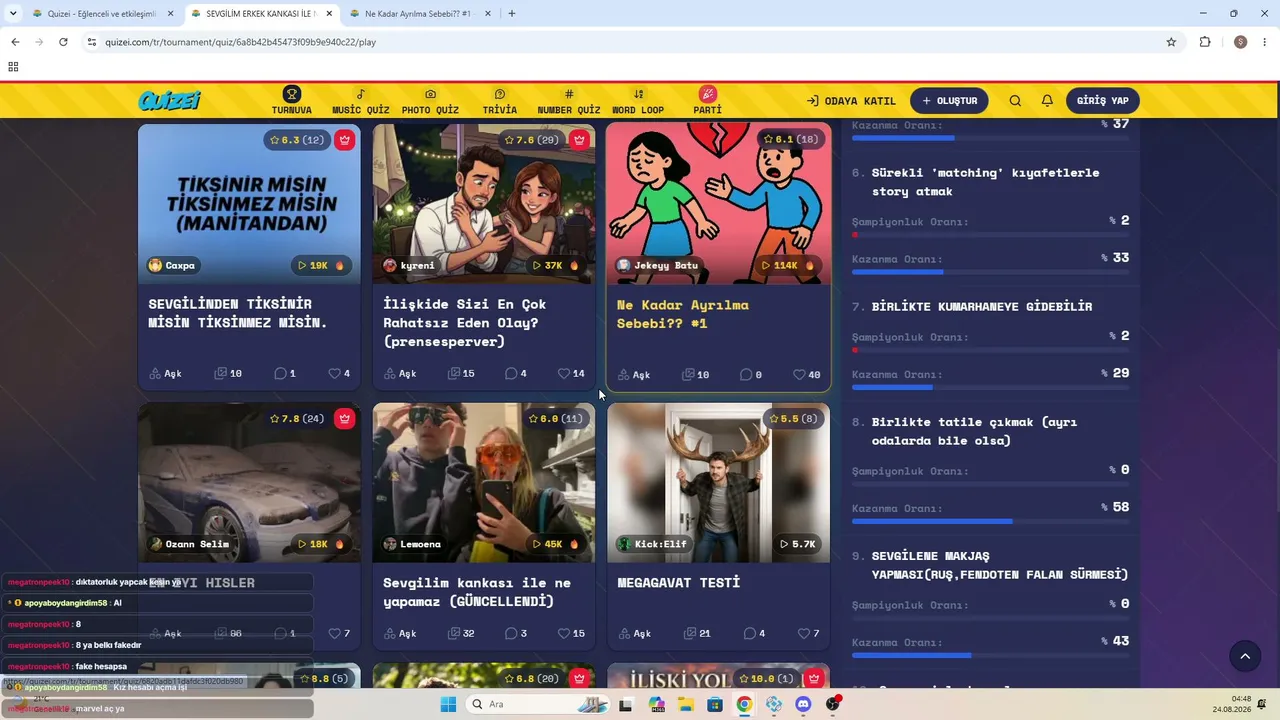Open the Parti mode in the navbar
Screen dimensions: 1280x720
[707, 101]
